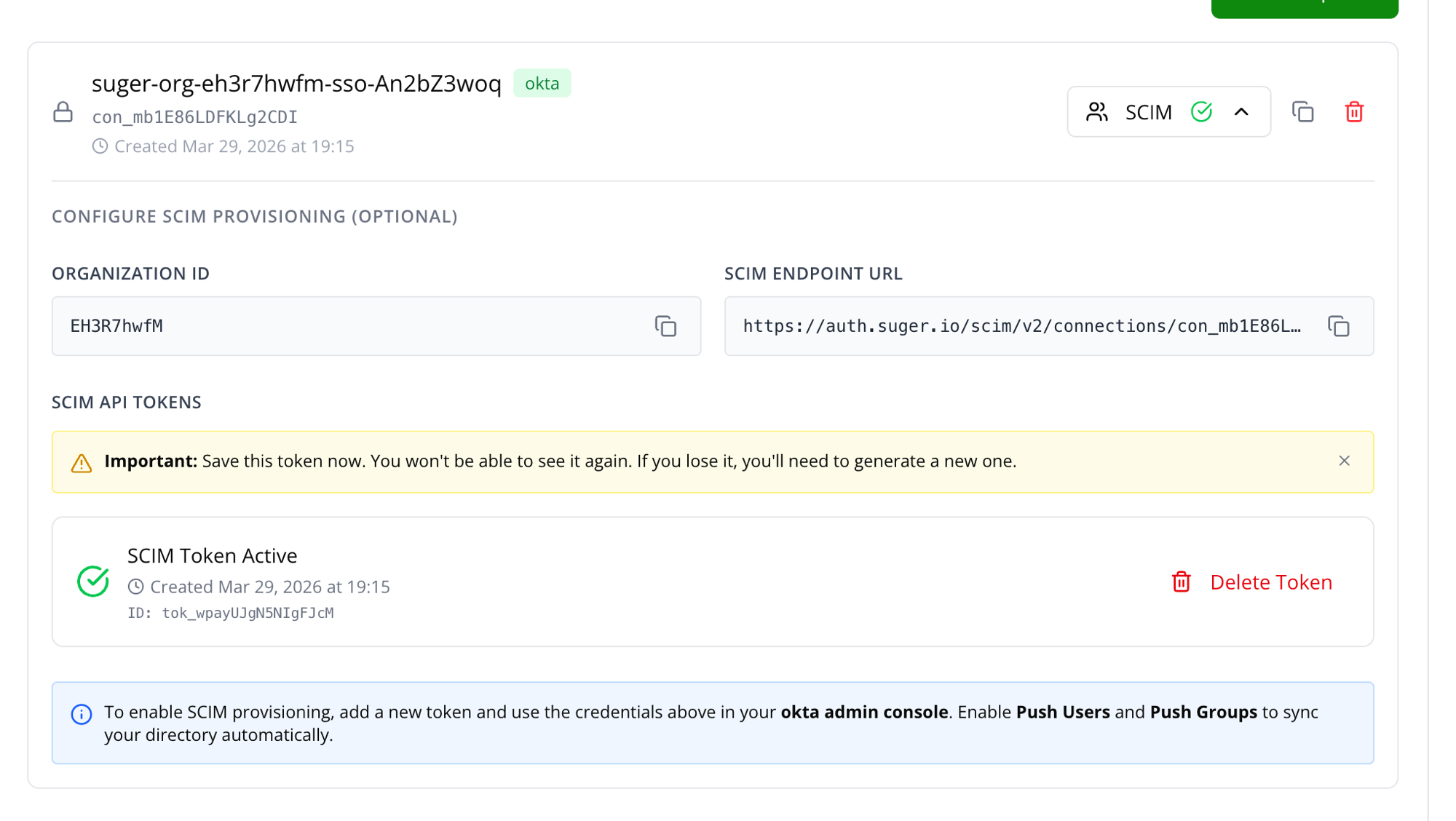Viewport: 1456px width, 821px height.
Task: Click the green button at top right
Action: click(x=1304, y=7)
